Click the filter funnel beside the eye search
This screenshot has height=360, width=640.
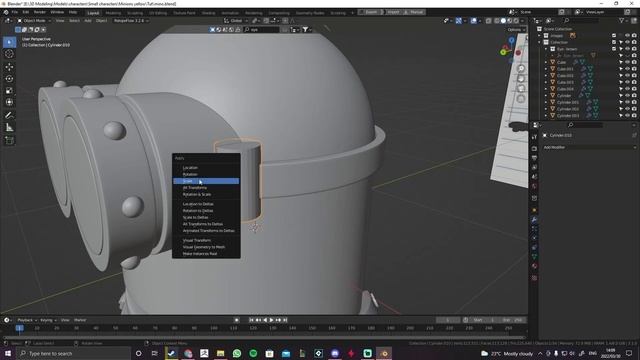pos(306,29)
